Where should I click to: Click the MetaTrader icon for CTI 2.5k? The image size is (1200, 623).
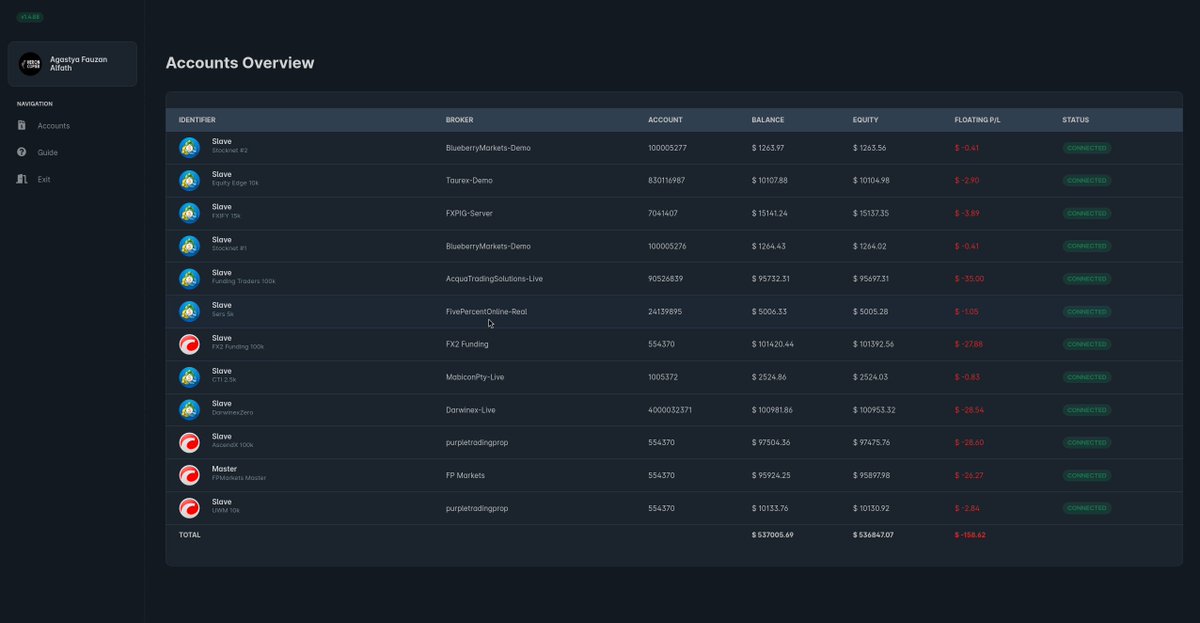coord(189,377)
